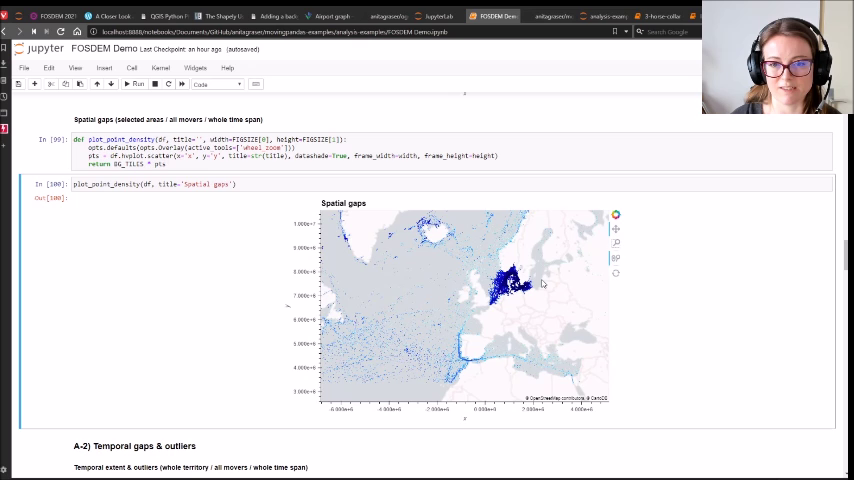
Task: Open the Kernel menu
Action: pos(160,68)
